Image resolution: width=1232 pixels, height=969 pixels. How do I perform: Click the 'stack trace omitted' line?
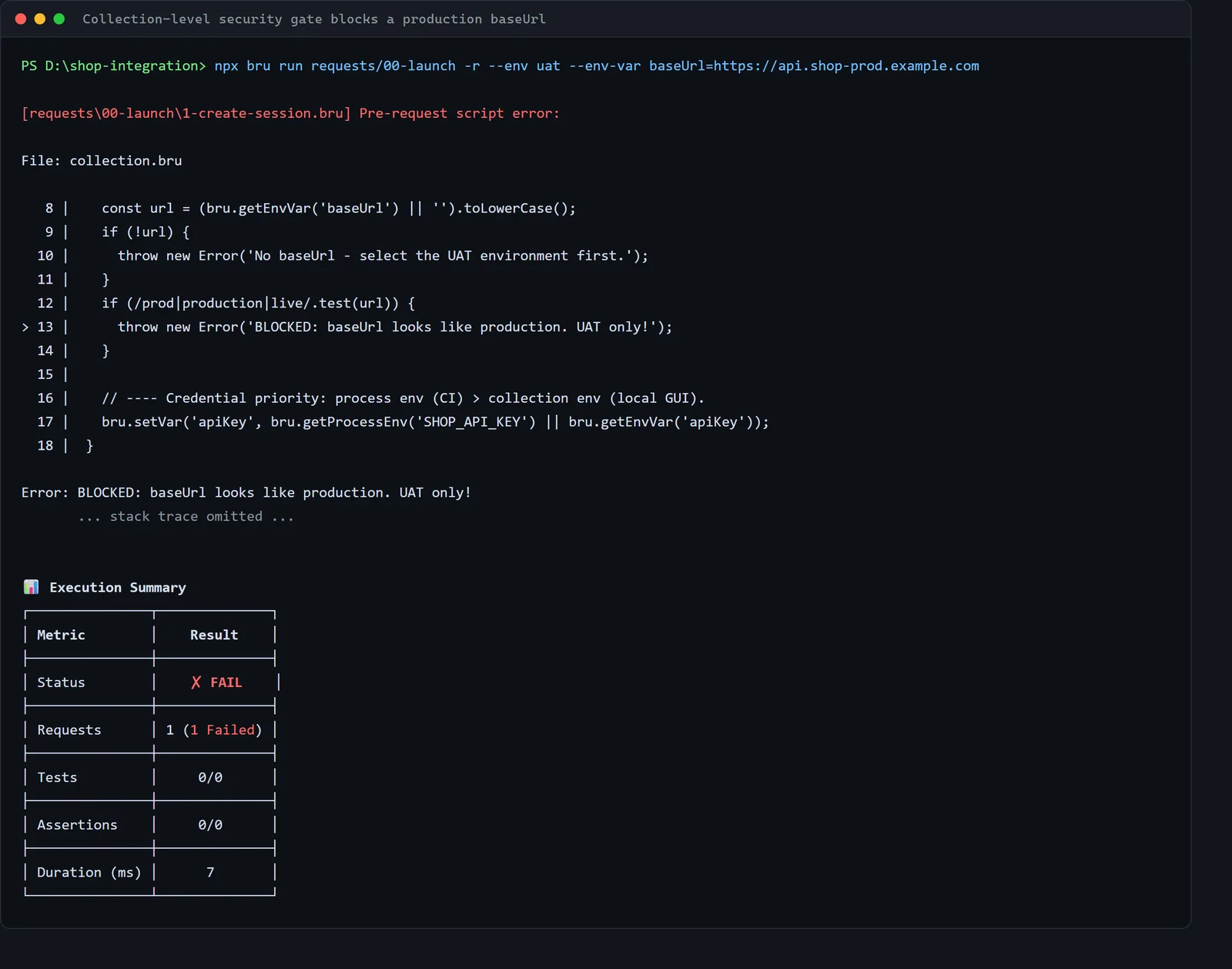pyautogui.click(x=186, y=517)
